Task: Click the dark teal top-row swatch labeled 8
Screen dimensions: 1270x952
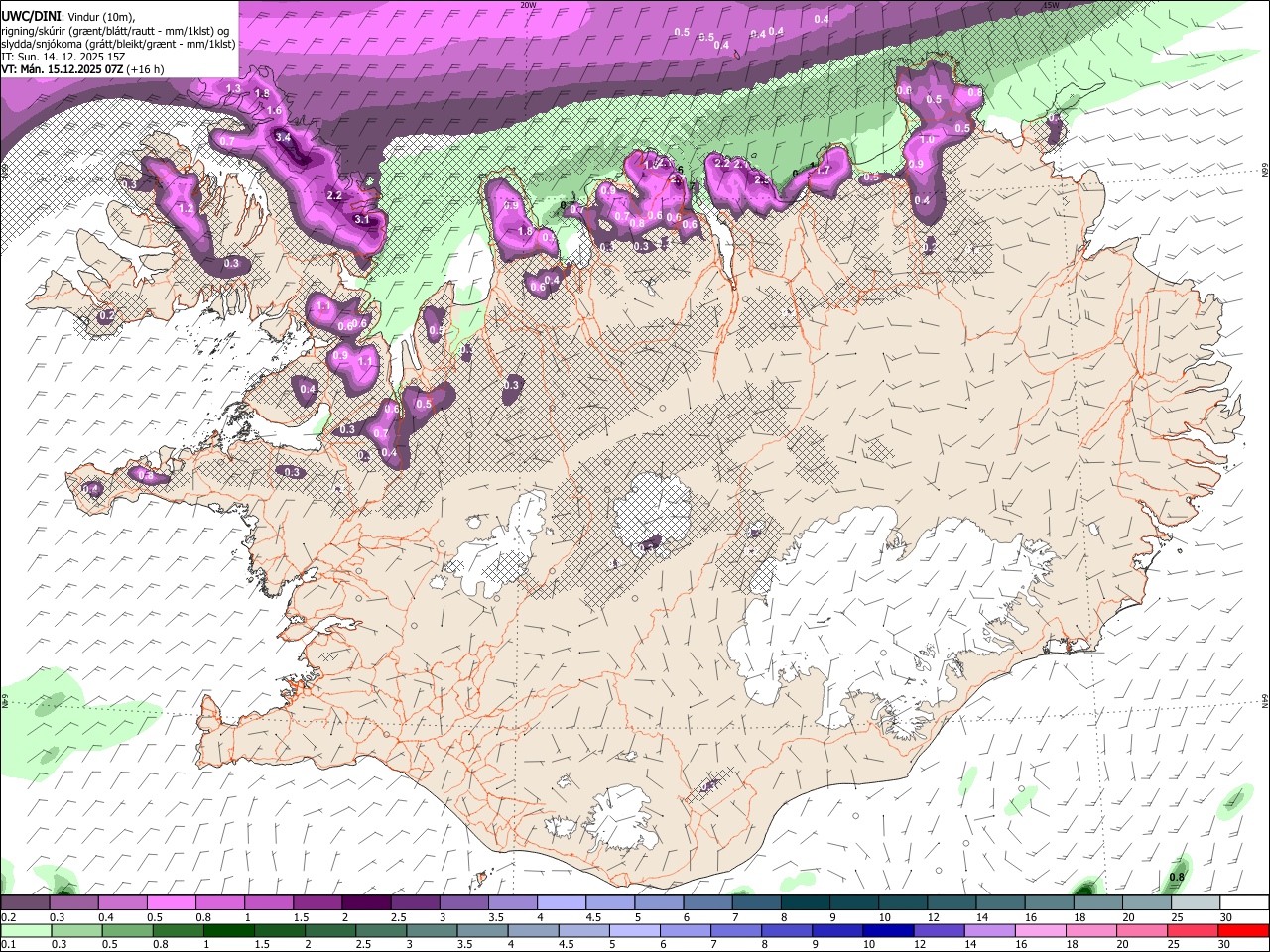Action: (x=806, y=903)
